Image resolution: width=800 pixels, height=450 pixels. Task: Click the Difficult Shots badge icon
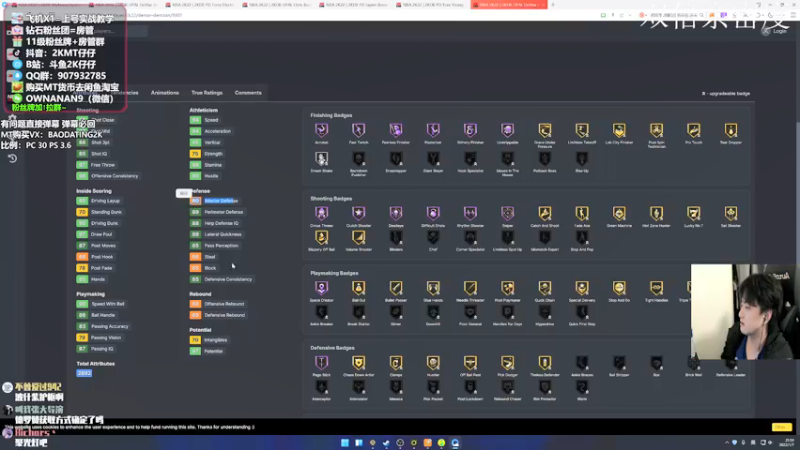[433, 213]
